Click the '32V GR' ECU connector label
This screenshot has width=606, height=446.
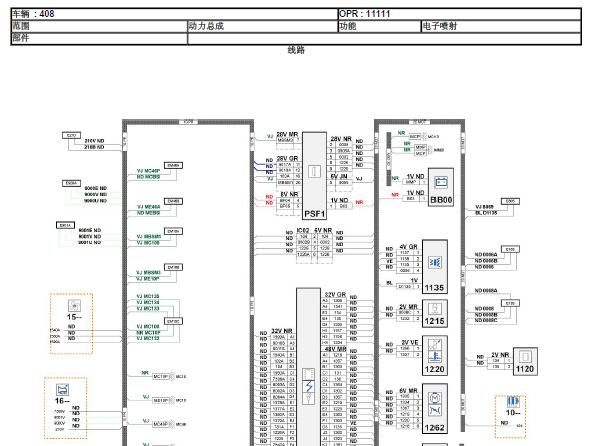(335, 294)
